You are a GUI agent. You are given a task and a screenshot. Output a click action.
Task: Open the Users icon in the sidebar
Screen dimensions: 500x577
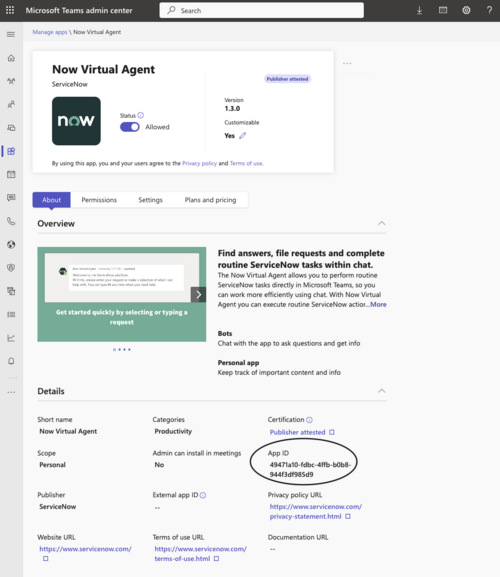tap(11, 105)
